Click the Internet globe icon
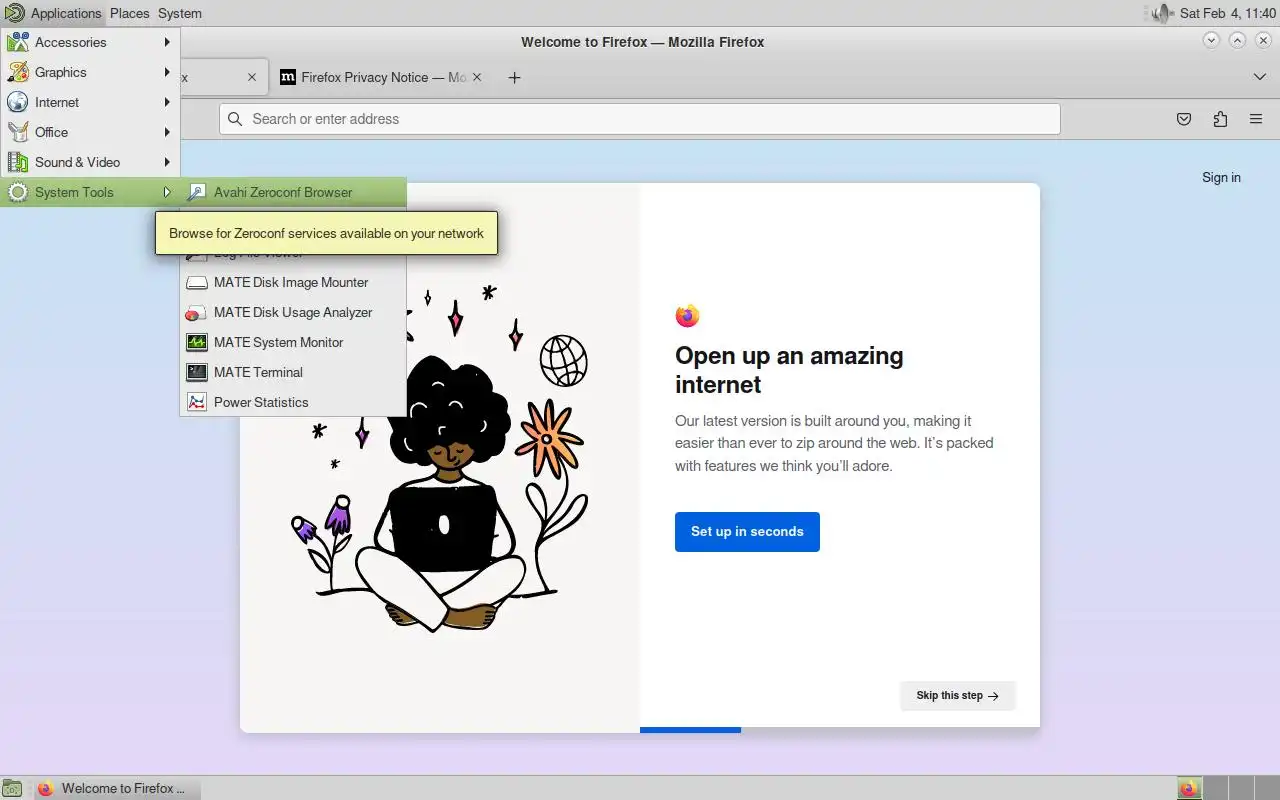Viewport: 1280px width, 800px height. coord(17,102)
